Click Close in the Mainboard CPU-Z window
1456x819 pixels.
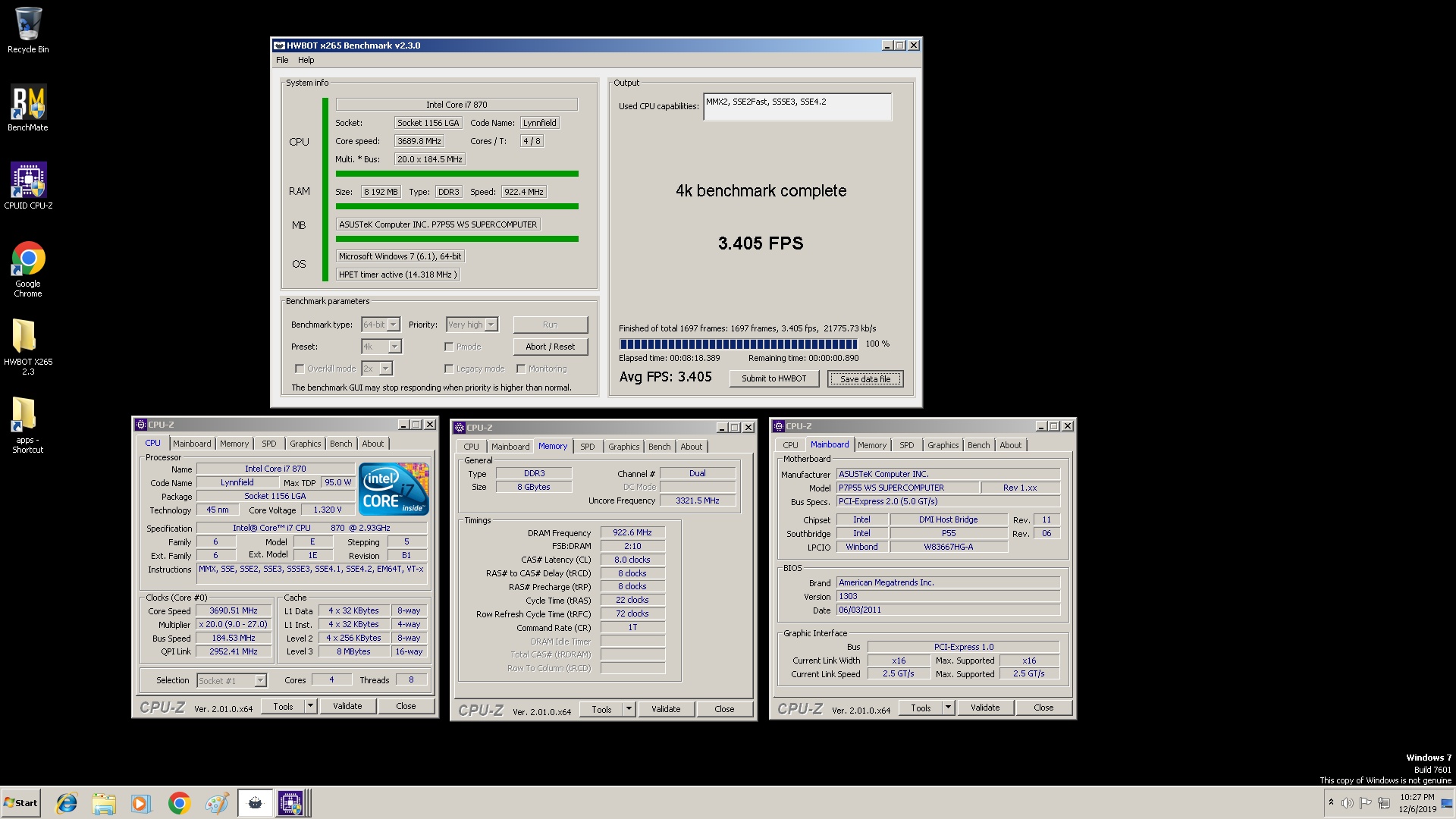(1043, 708)
